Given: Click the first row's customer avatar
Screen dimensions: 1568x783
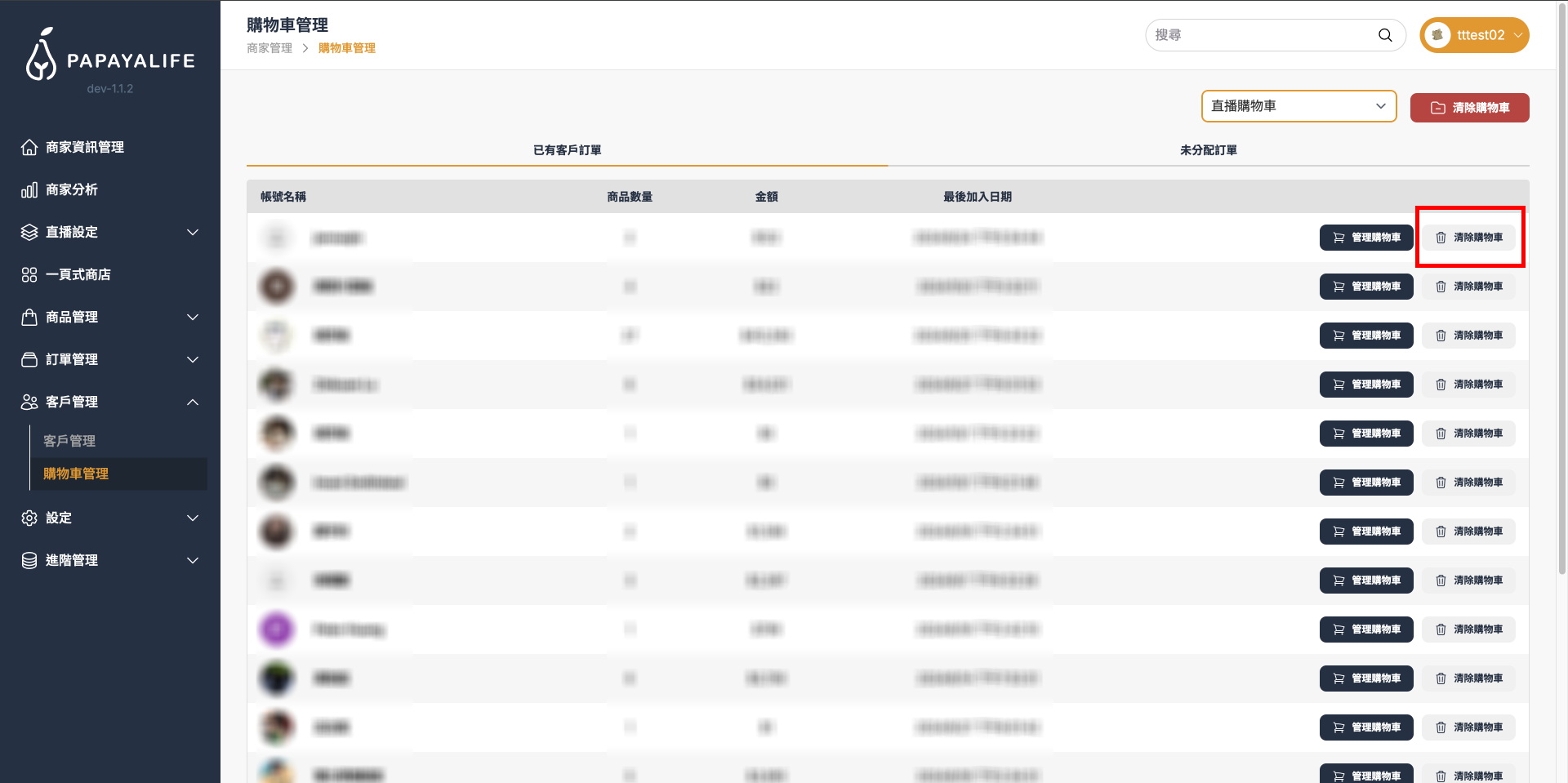Looking at the screenshot, I should pos(277,238).
